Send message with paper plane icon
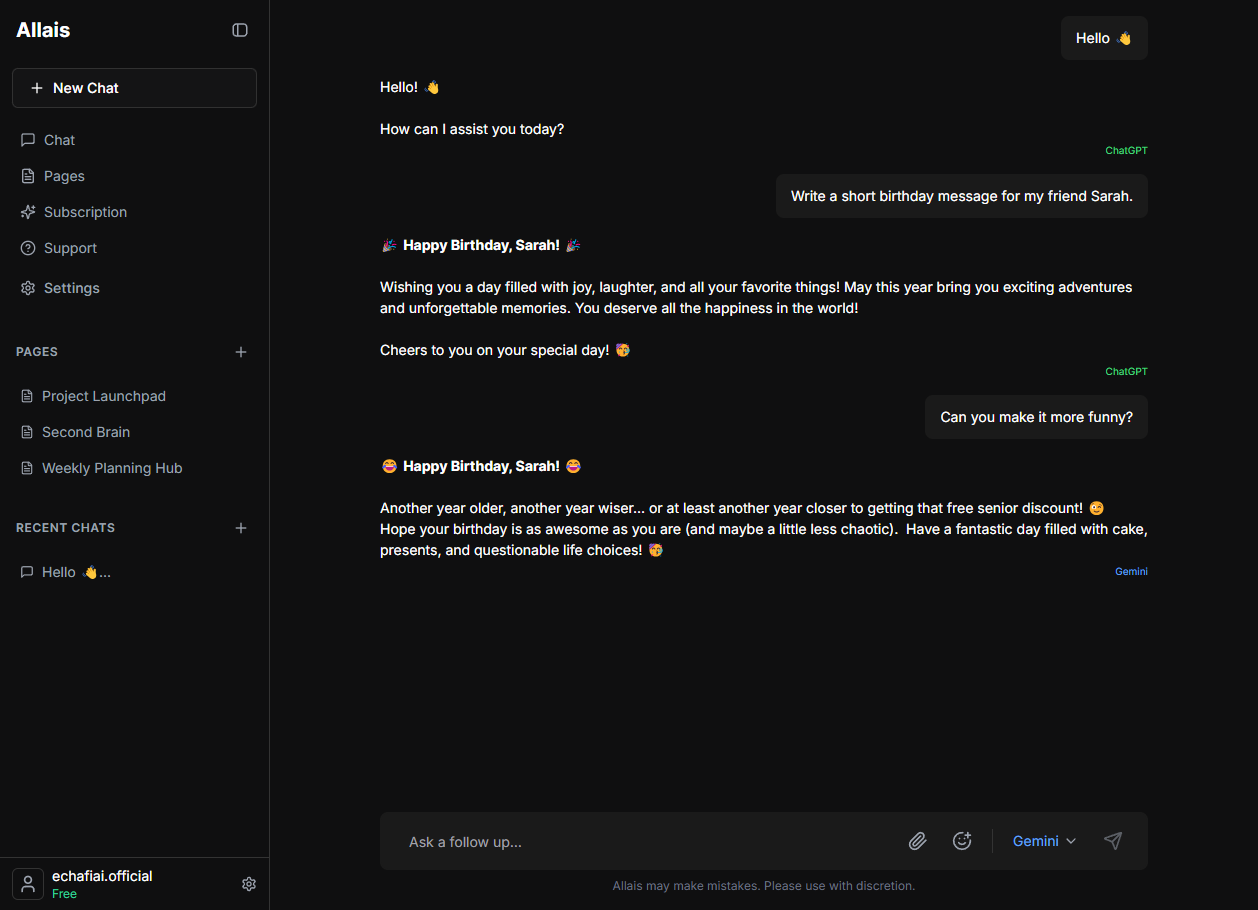Screen dimensions: 1258x910 pyautogui.click(x=1113, y=841)
